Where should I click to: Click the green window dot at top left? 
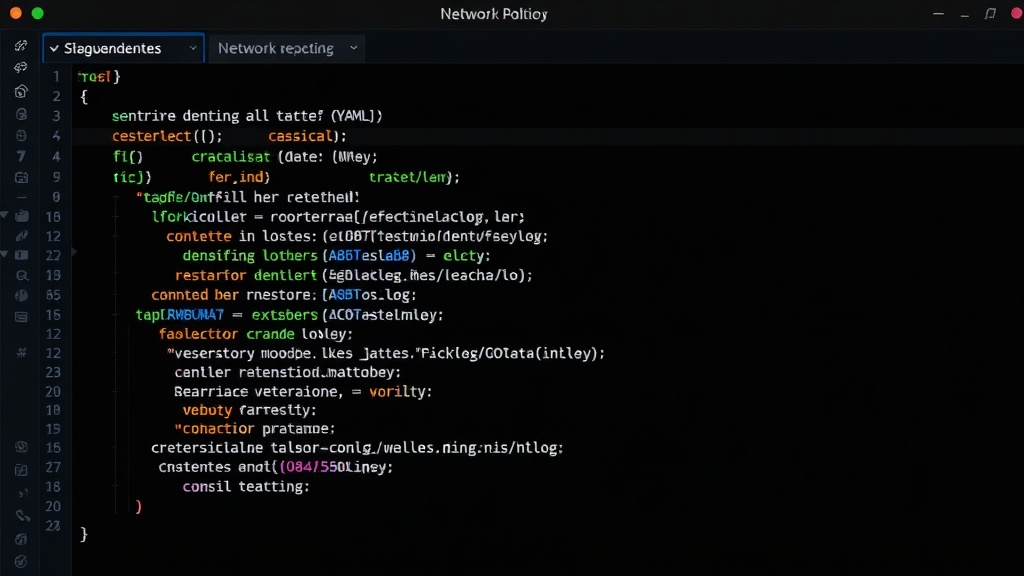point(37,13)
